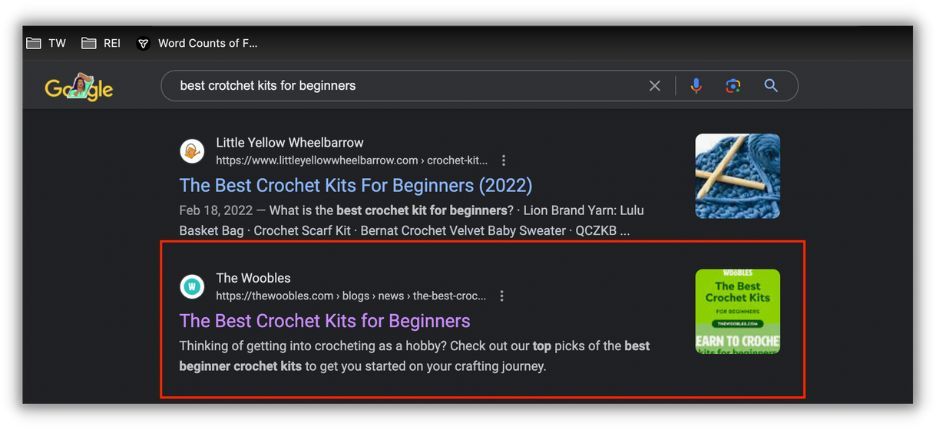Click inside the search query text field
The width and height of the screenshot is (936, 430).
400,86
